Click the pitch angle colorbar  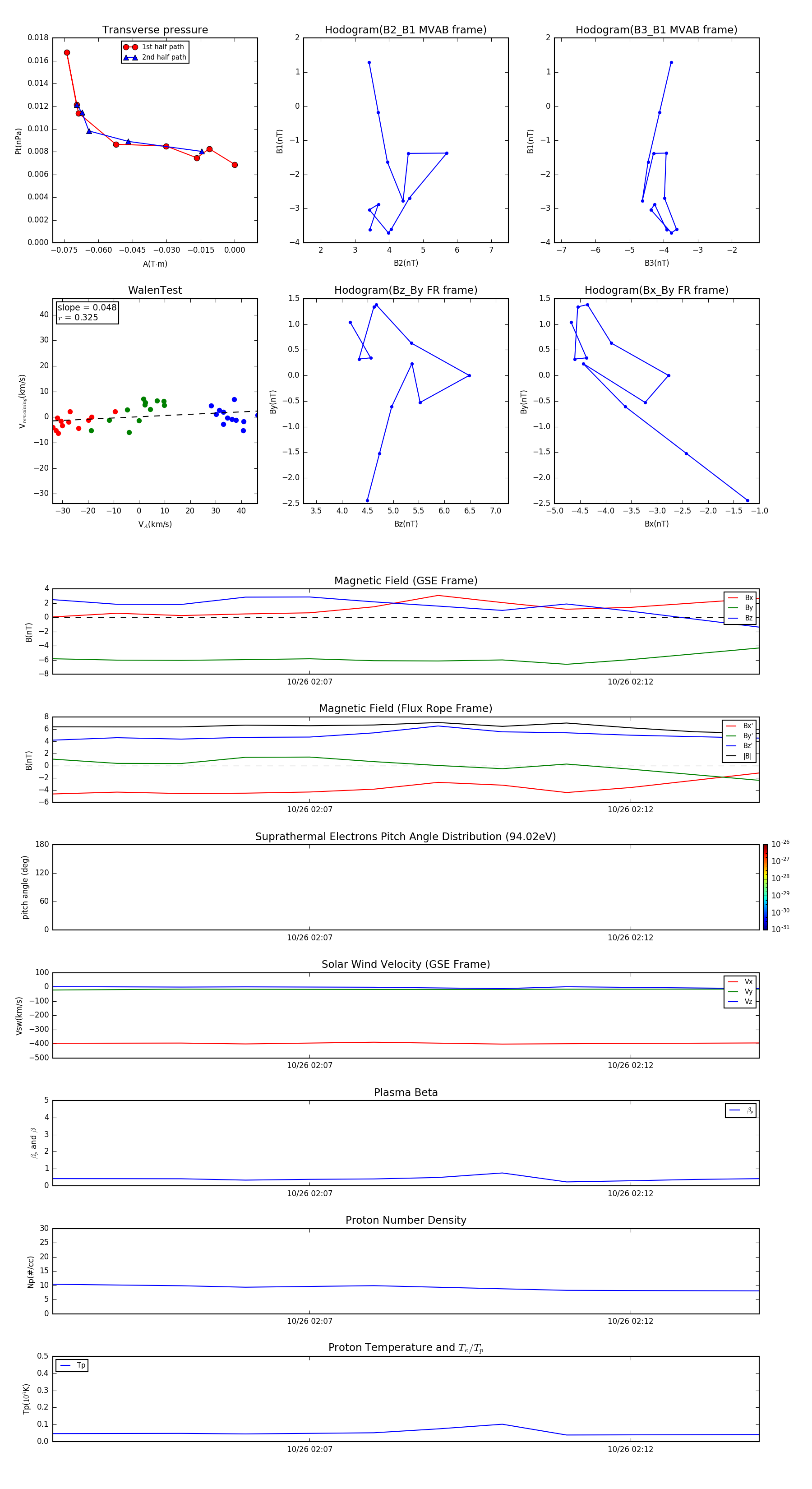tap(765, 887)
